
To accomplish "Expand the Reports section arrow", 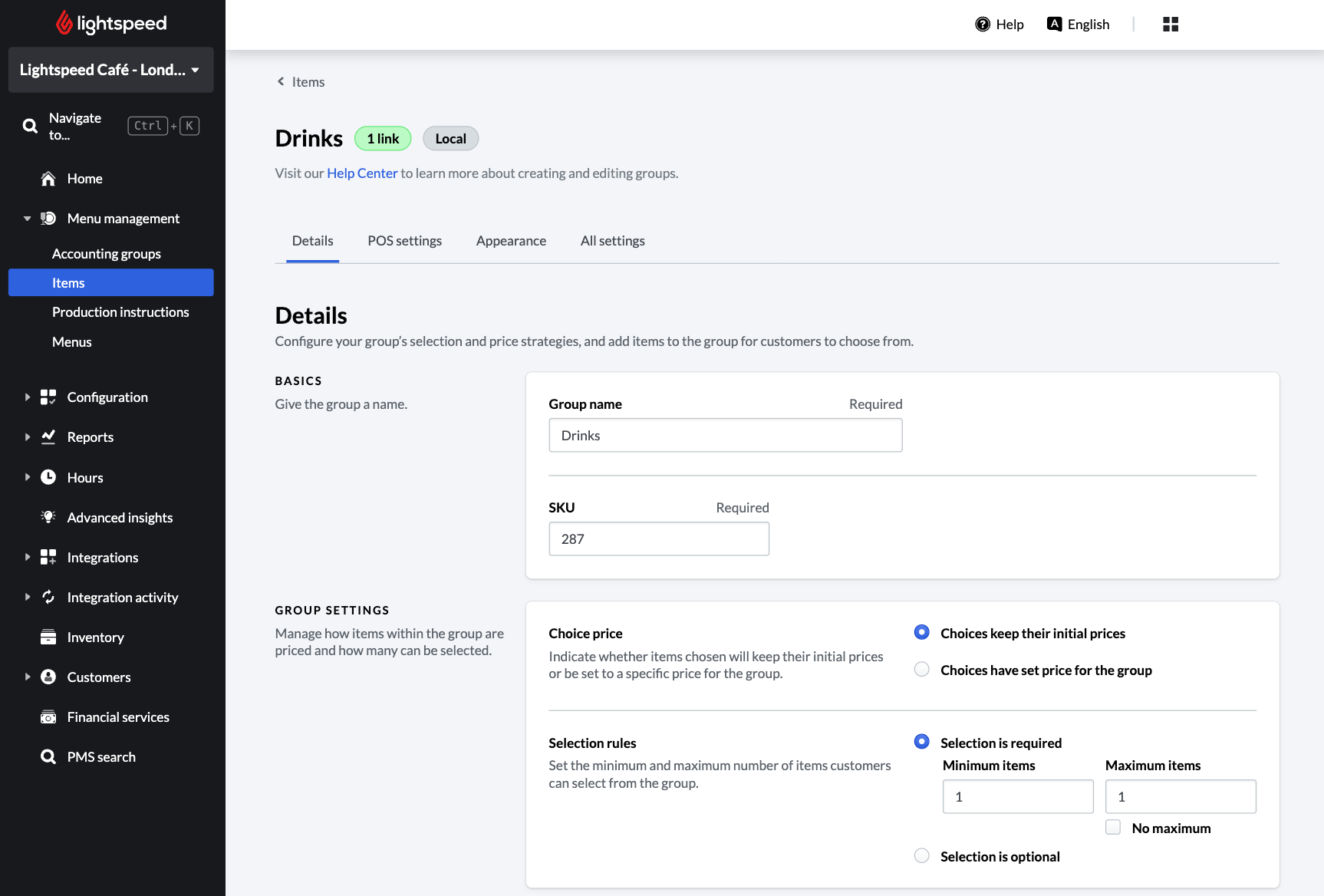I will click(28, 437).
